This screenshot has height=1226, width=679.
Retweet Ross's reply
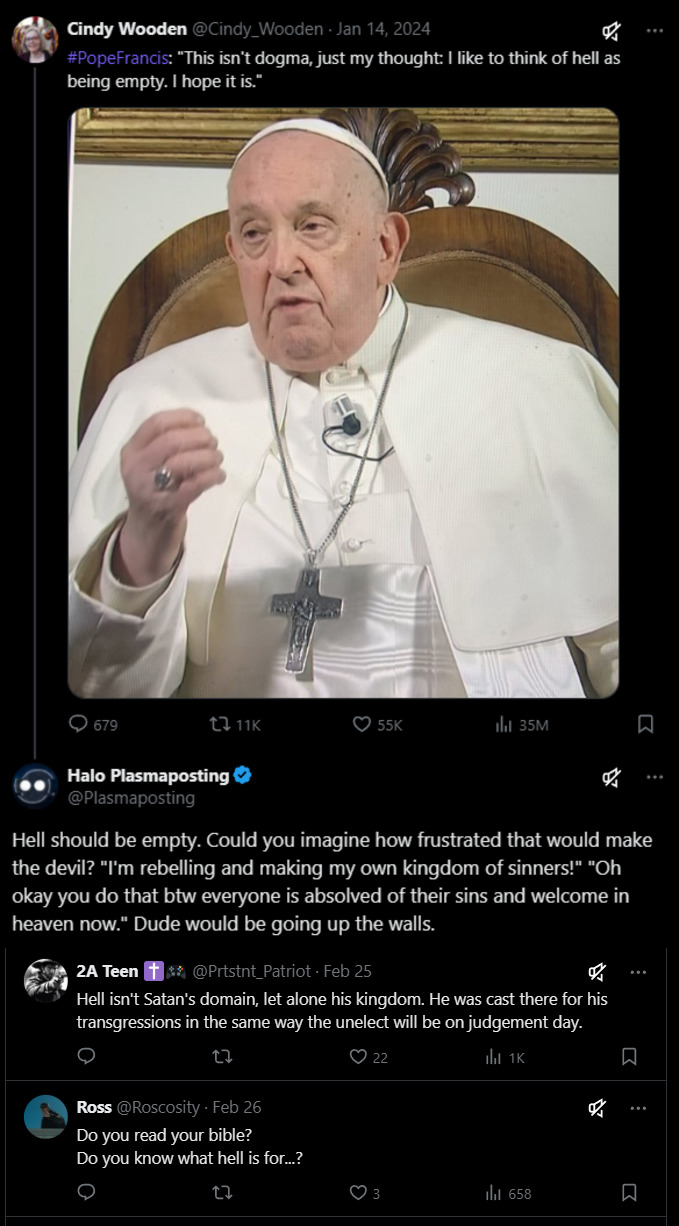tap(223, 1192)
